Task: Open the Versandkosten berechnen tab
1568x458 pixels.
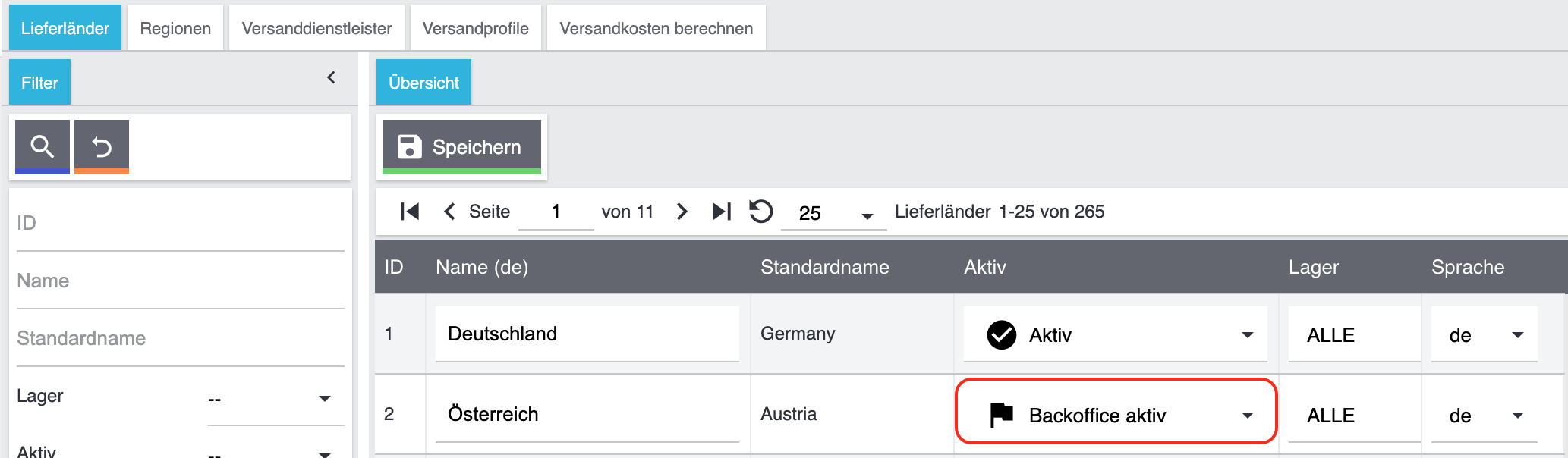Action: click(x=656, y=28)
